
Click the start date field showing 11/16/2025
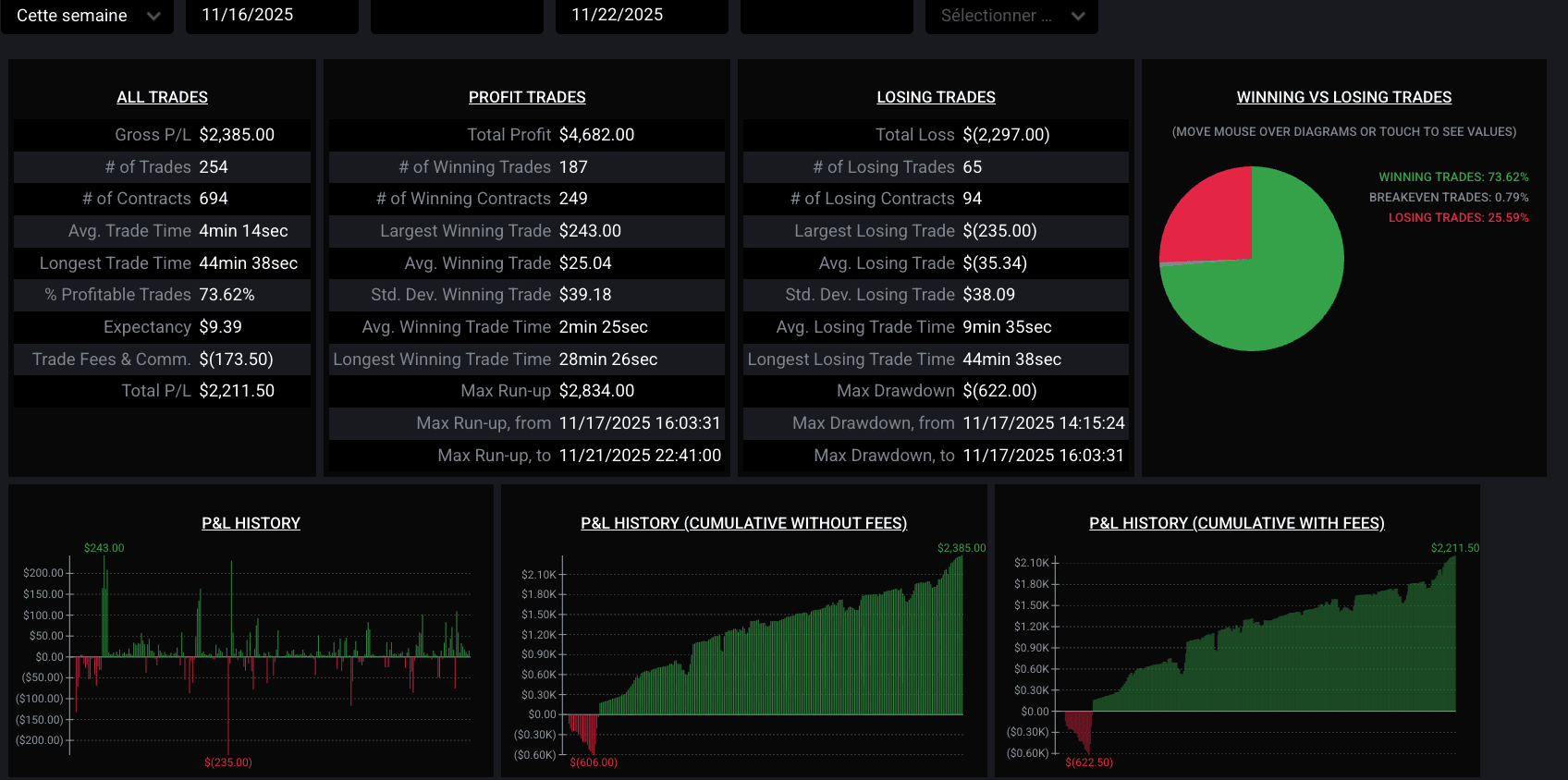pos(272,16)
